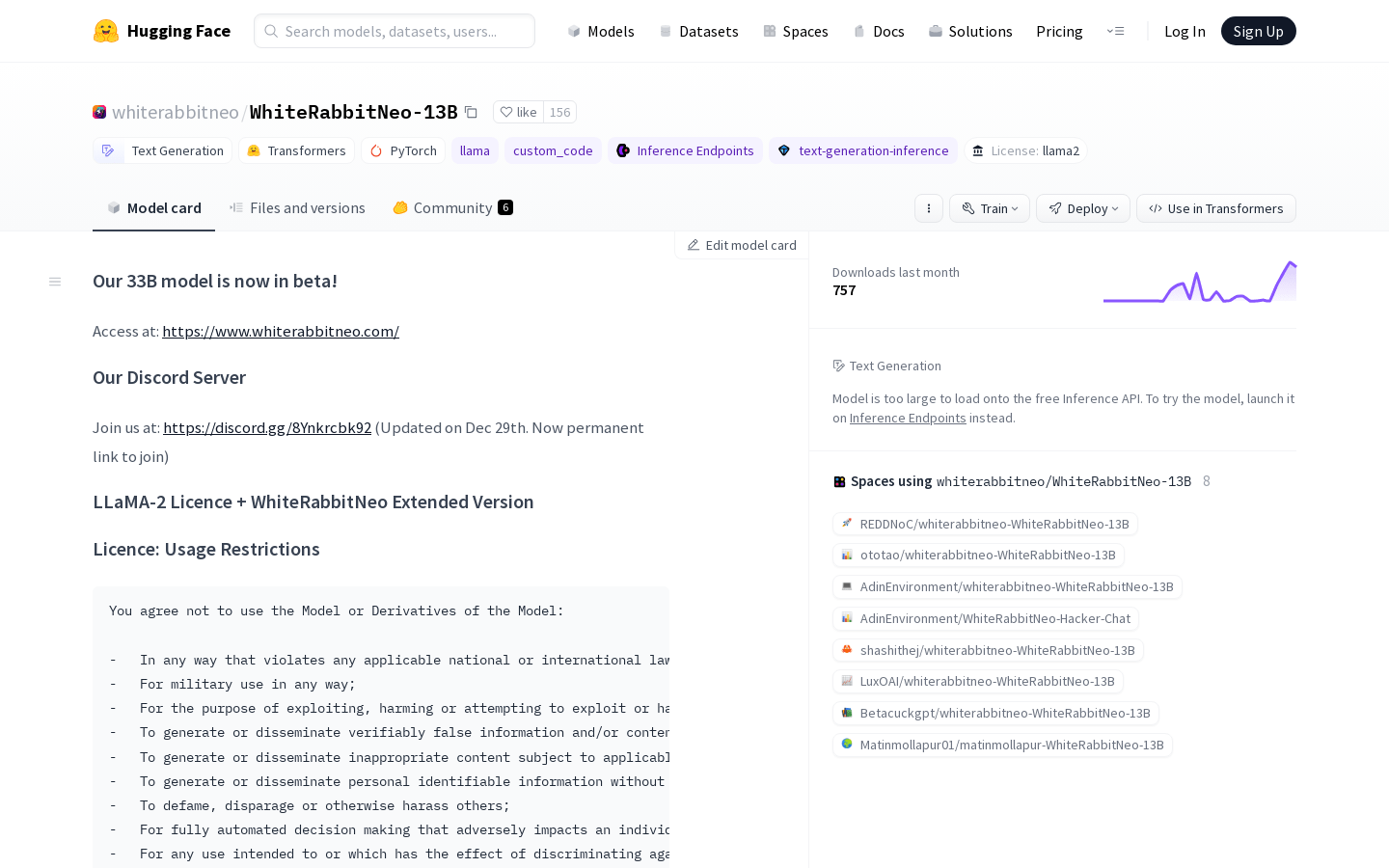Screen dimensions: 1389x868
Task: Expand the navigation more-items menu
Action: point(1115,31)
